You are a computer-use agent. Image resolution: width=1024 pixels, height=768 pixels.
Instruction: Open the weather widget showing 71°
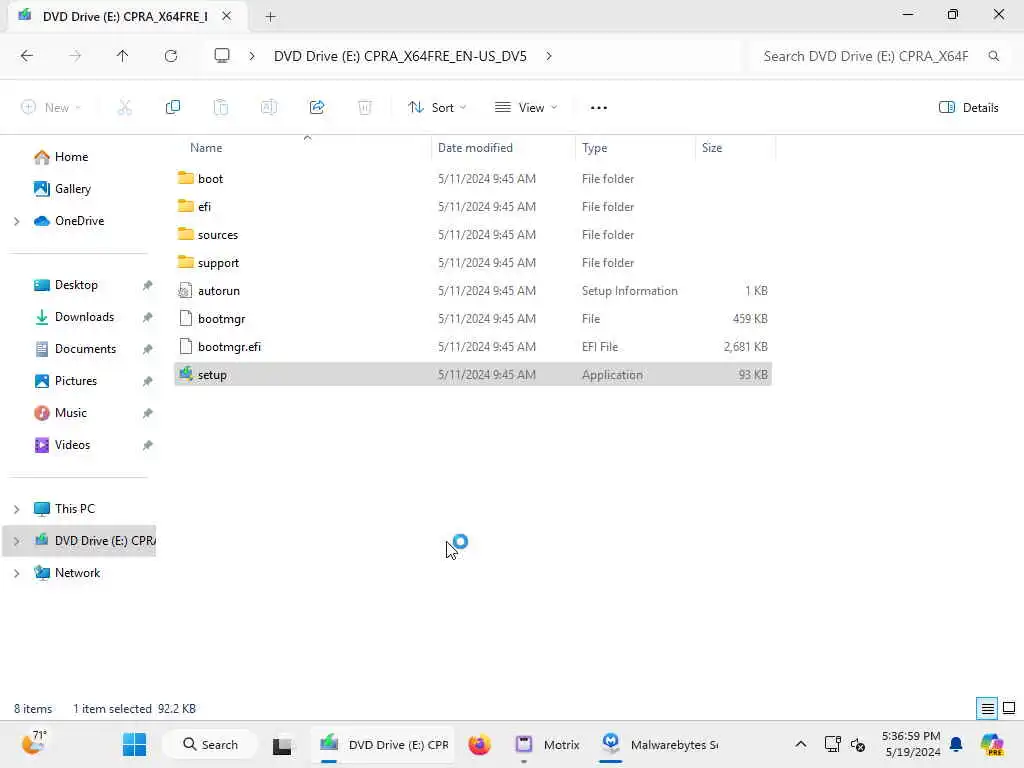point(33,744)
